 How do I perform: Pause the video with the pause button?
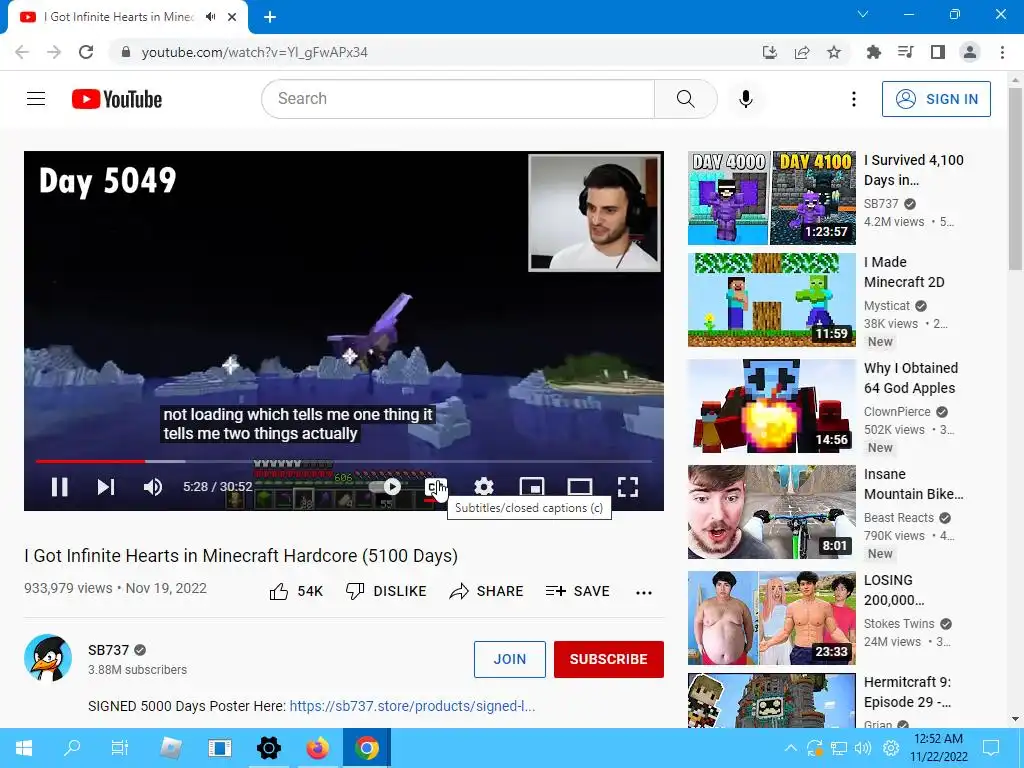pyautogui.click(x=59, y=487)
